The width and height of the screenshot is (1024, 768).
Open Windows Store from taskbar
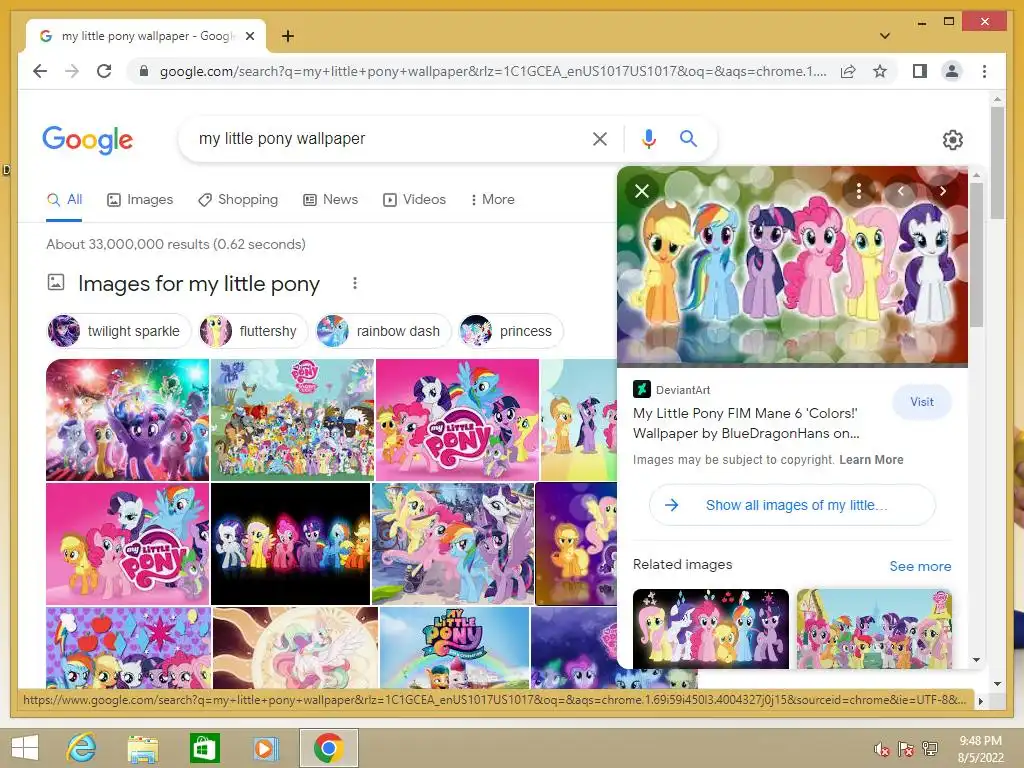pyautogui.click(x=204, y=747)
